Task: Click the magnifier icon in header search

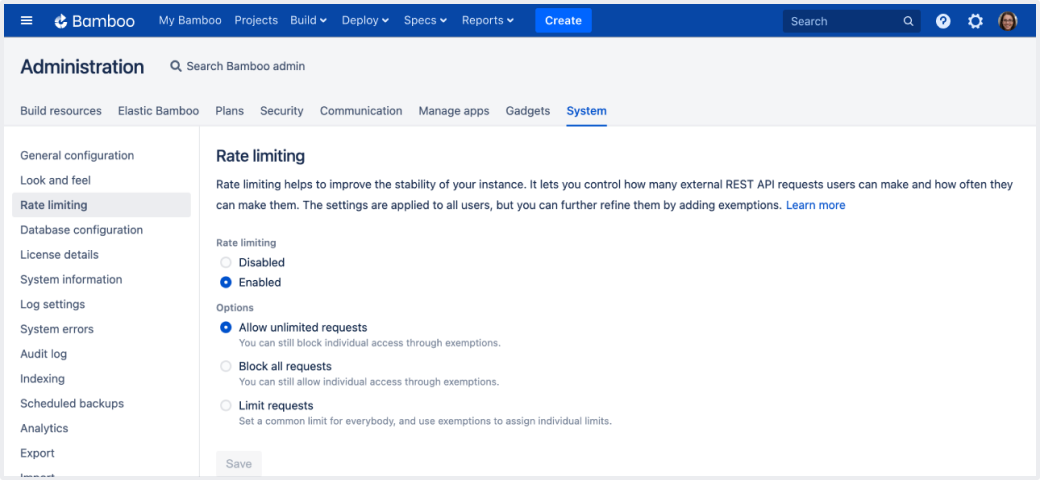Action: point(908,21)
